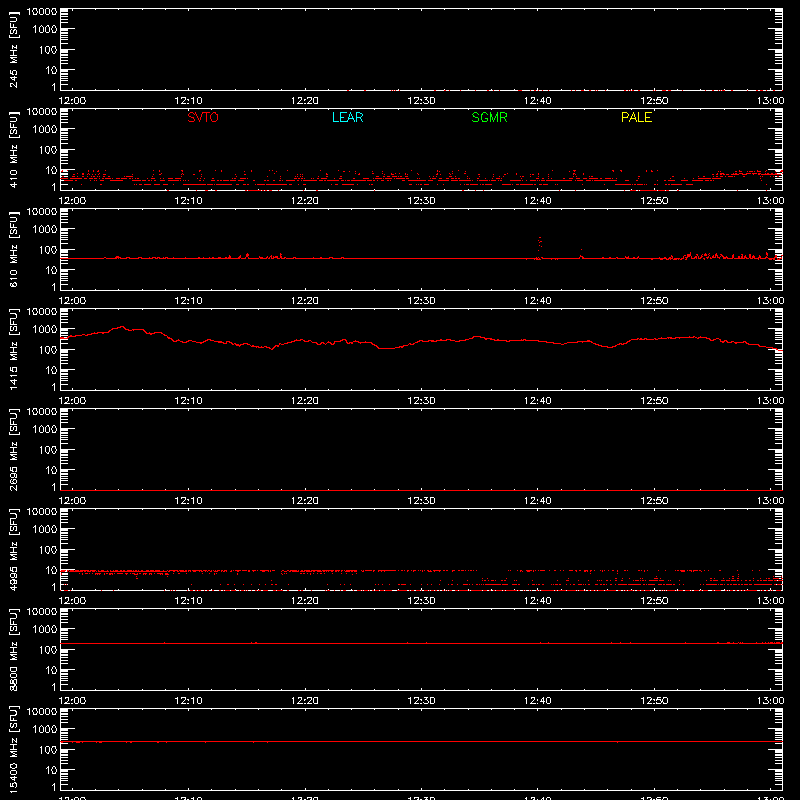Click the early flux peak in 1415 MHz curve
Image resolution: width=800 pixels, height=800 pixels.
(121, 328)
